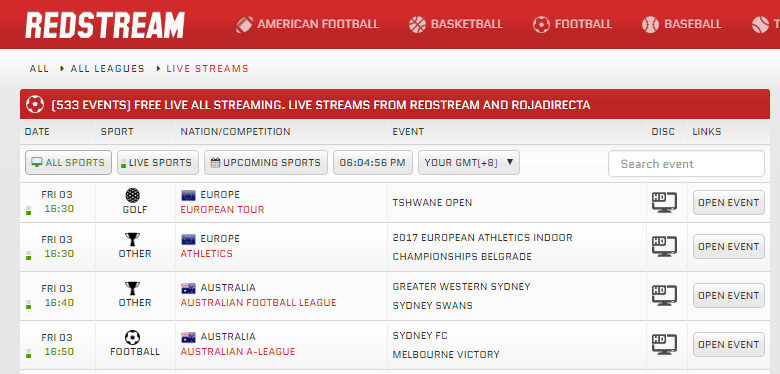Expand the Live Streams breadcrumb

[207, 69]
